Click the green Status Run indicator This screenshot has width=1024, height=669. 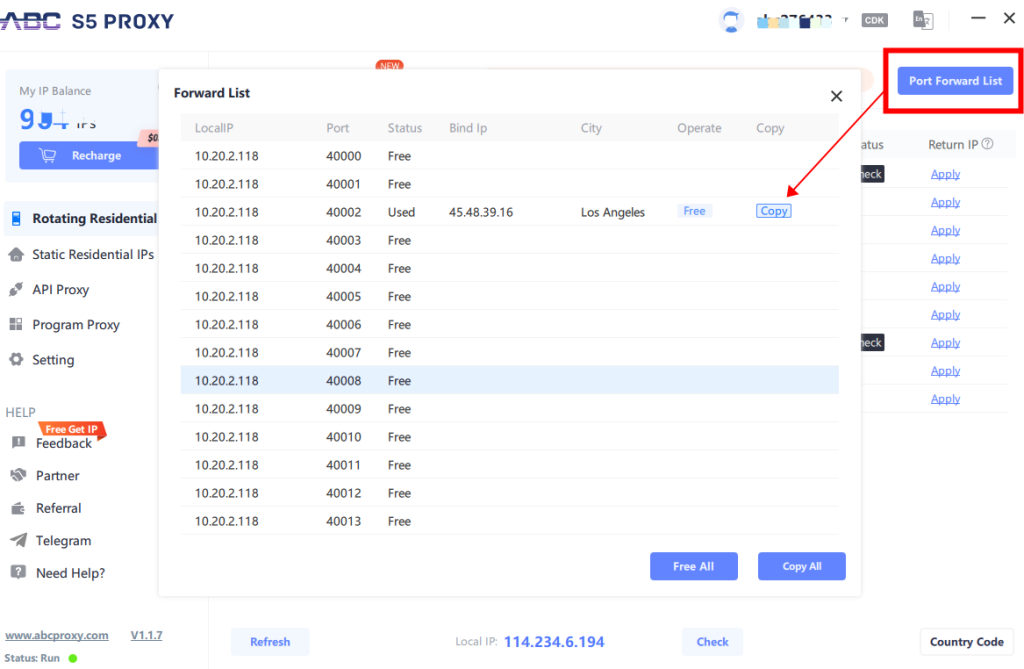click(x=73, y=658)
